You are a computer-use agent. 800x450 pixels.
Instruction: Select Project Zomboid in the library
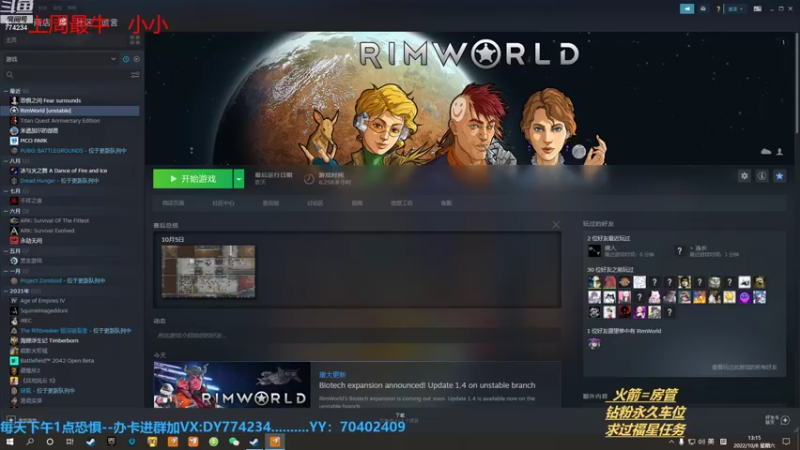tap(62, 281)
